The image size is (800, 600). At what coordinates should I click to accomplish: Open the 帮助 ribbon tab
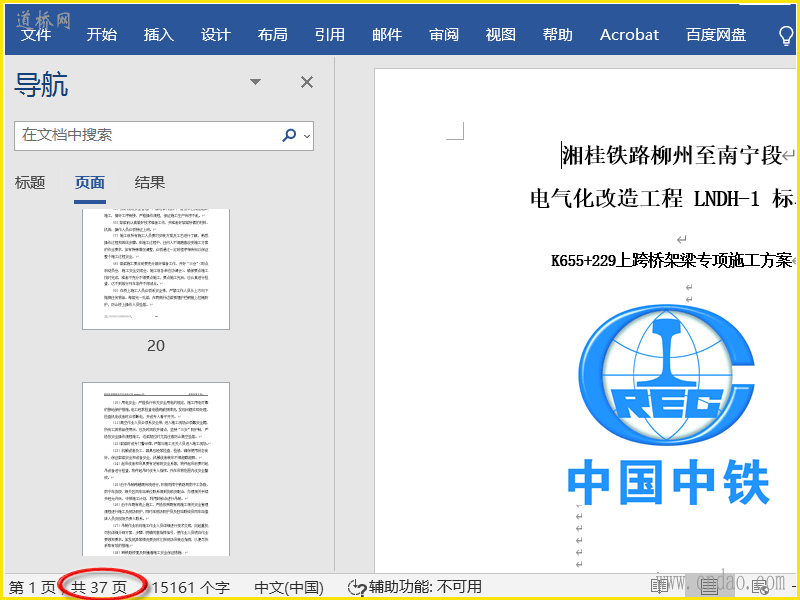pos(558,35)
